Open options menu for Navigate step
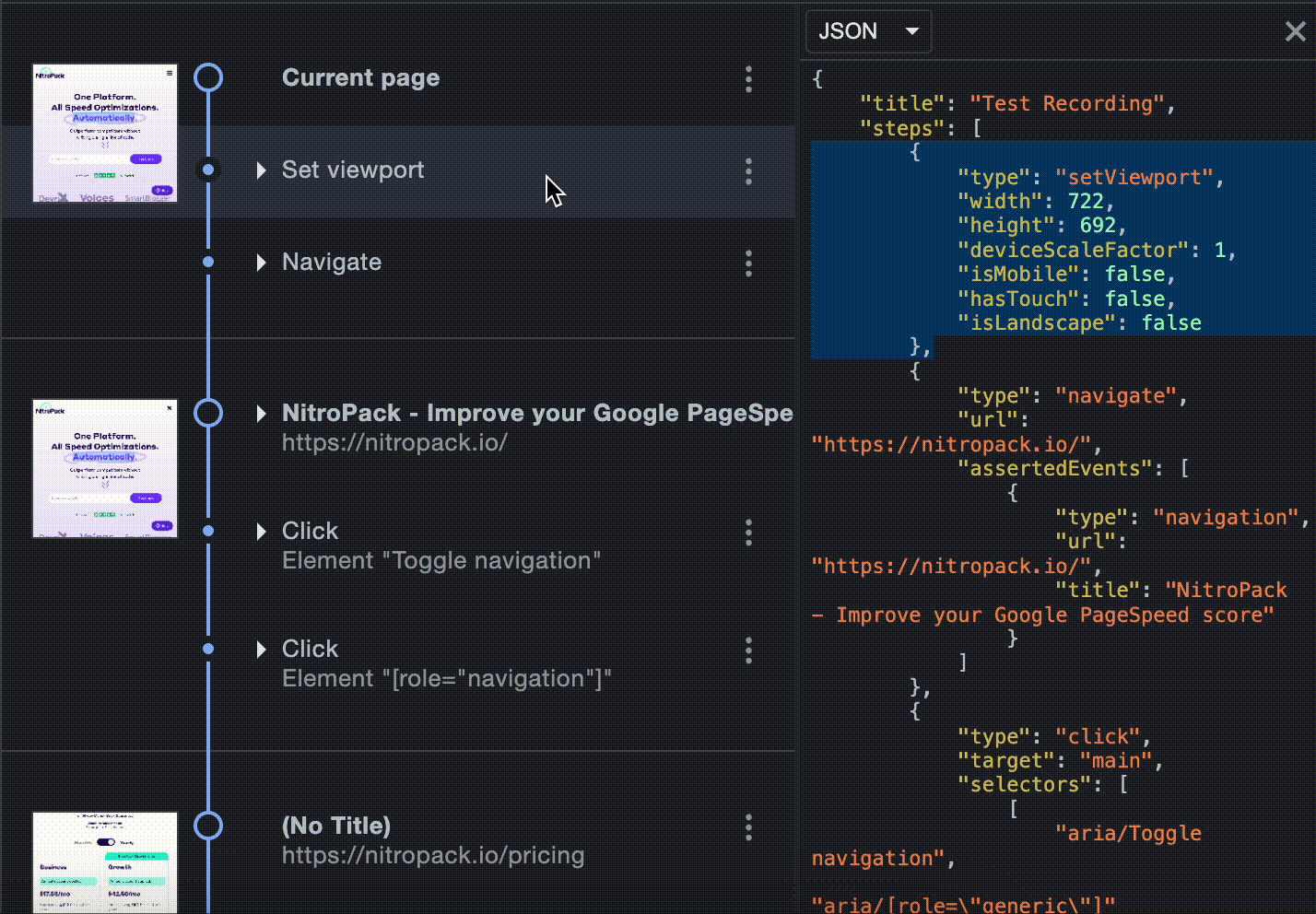 tap(748, 264)
